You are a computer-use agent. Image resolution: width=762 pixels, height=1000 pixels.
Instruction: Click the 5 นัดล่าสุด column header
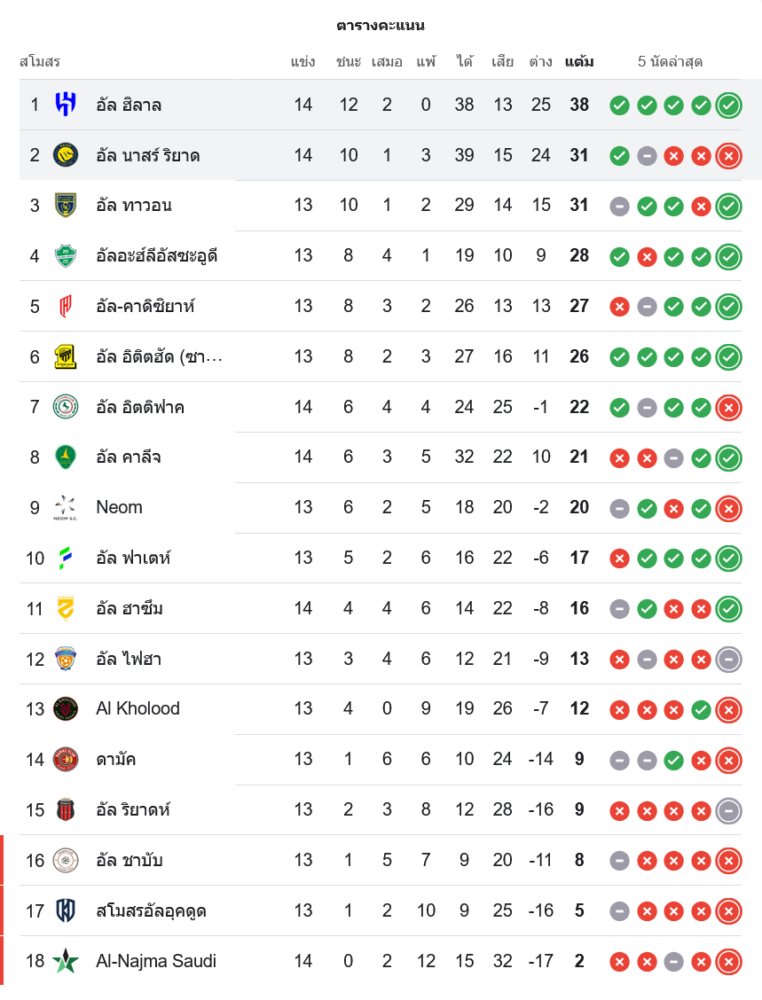pyautogui.click(x=670, y=62)
